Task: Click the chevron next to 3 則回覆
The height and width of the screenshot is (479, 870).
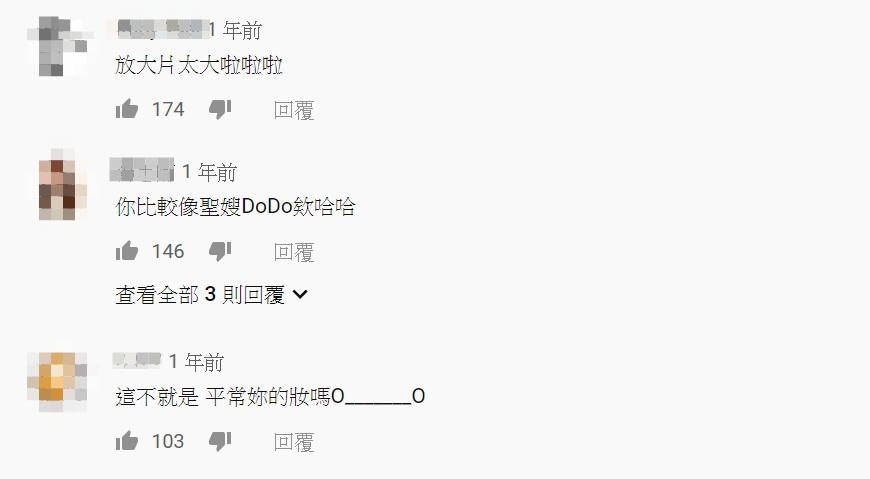Action: [x=300, y=294]
